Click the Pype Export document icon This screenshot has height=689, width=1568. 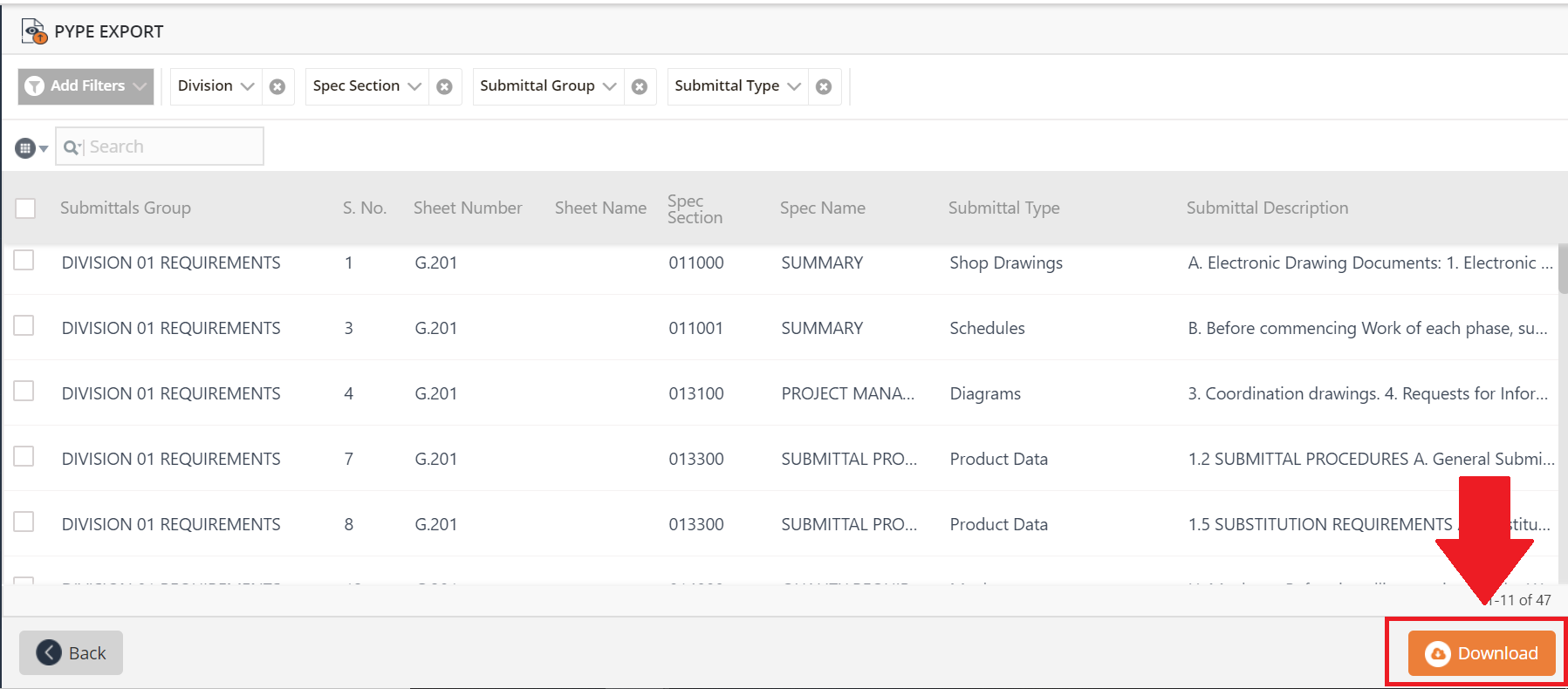coord(34,31)
